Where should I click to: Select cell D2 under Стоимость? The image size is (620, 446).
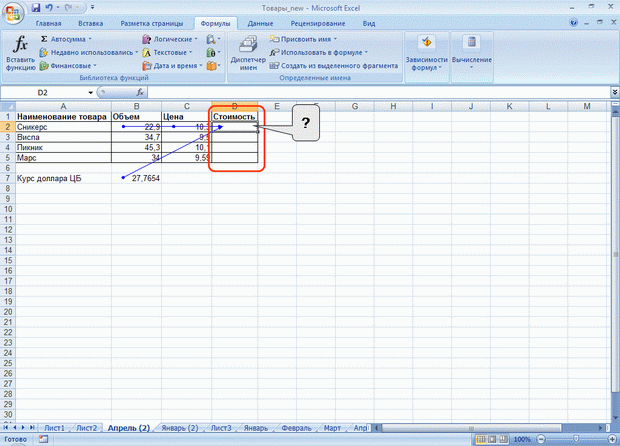click(x=235, y=127)
